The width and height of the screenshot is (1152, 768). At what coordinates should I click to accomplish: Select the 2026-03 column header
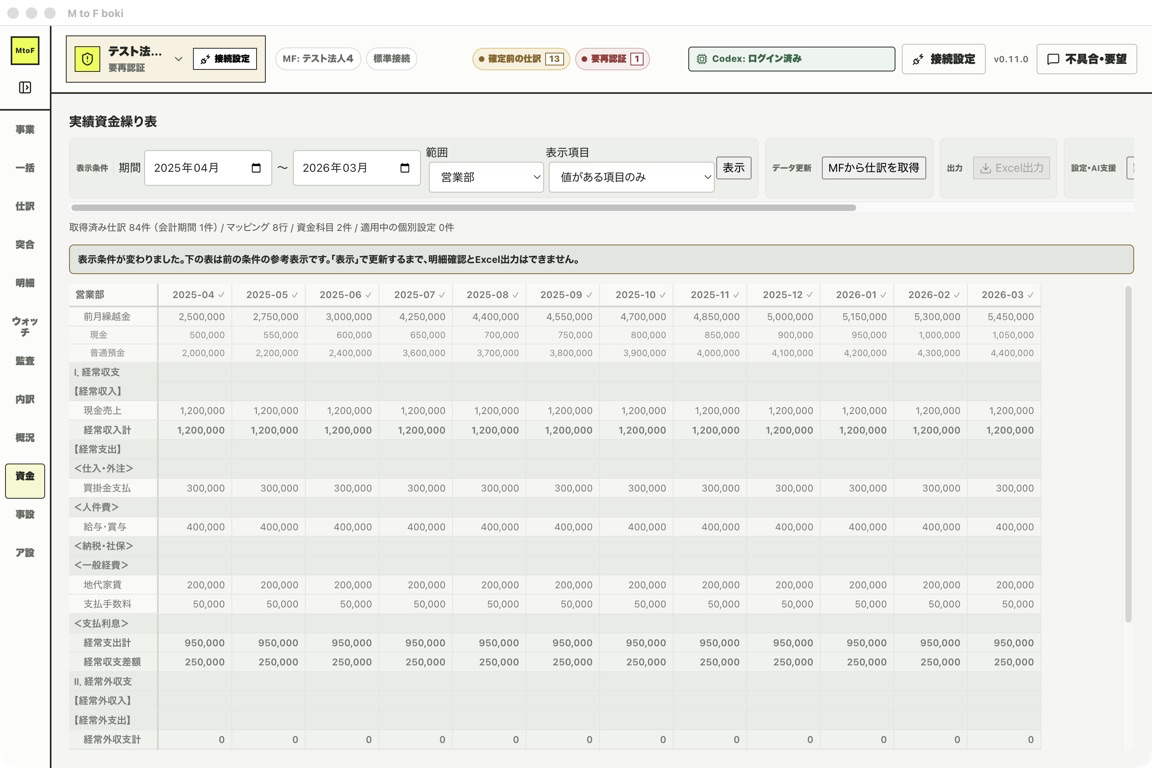coord(1004,295)
